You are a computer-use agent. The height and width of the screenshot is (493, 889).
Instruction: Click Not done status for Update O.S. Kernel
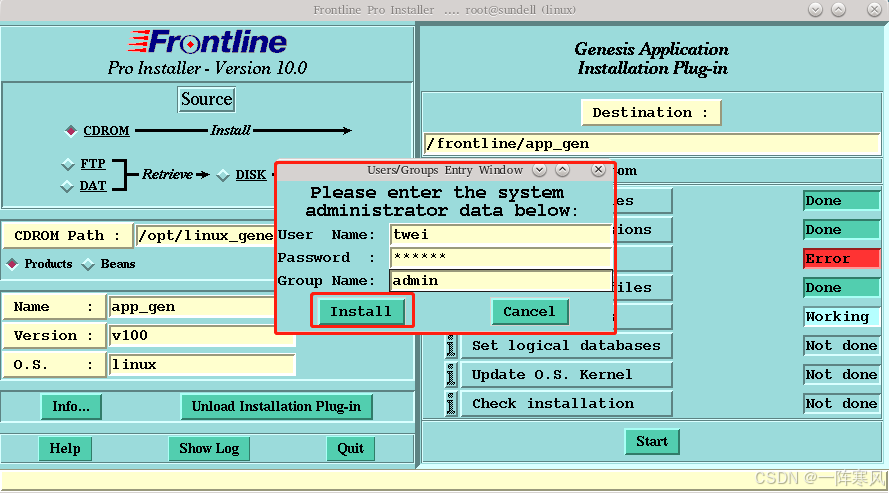(841, 375)
